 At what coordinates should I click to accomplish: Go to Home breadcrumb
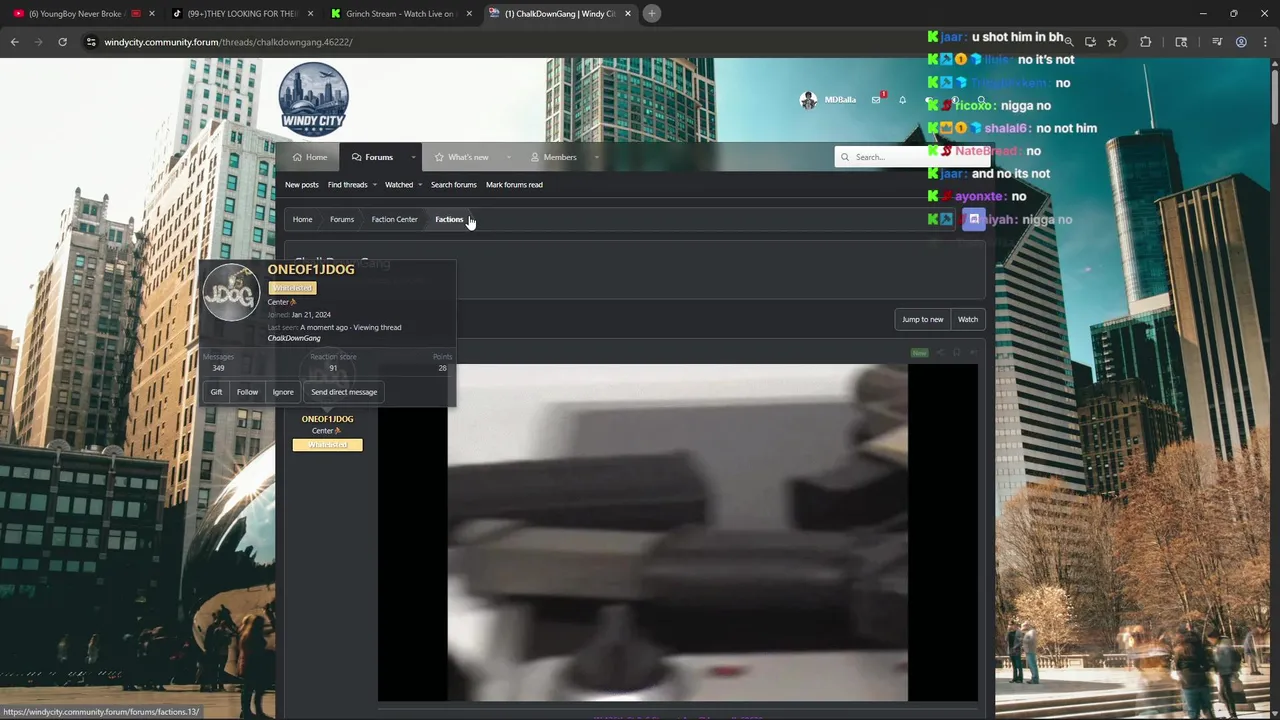point(302,219)
